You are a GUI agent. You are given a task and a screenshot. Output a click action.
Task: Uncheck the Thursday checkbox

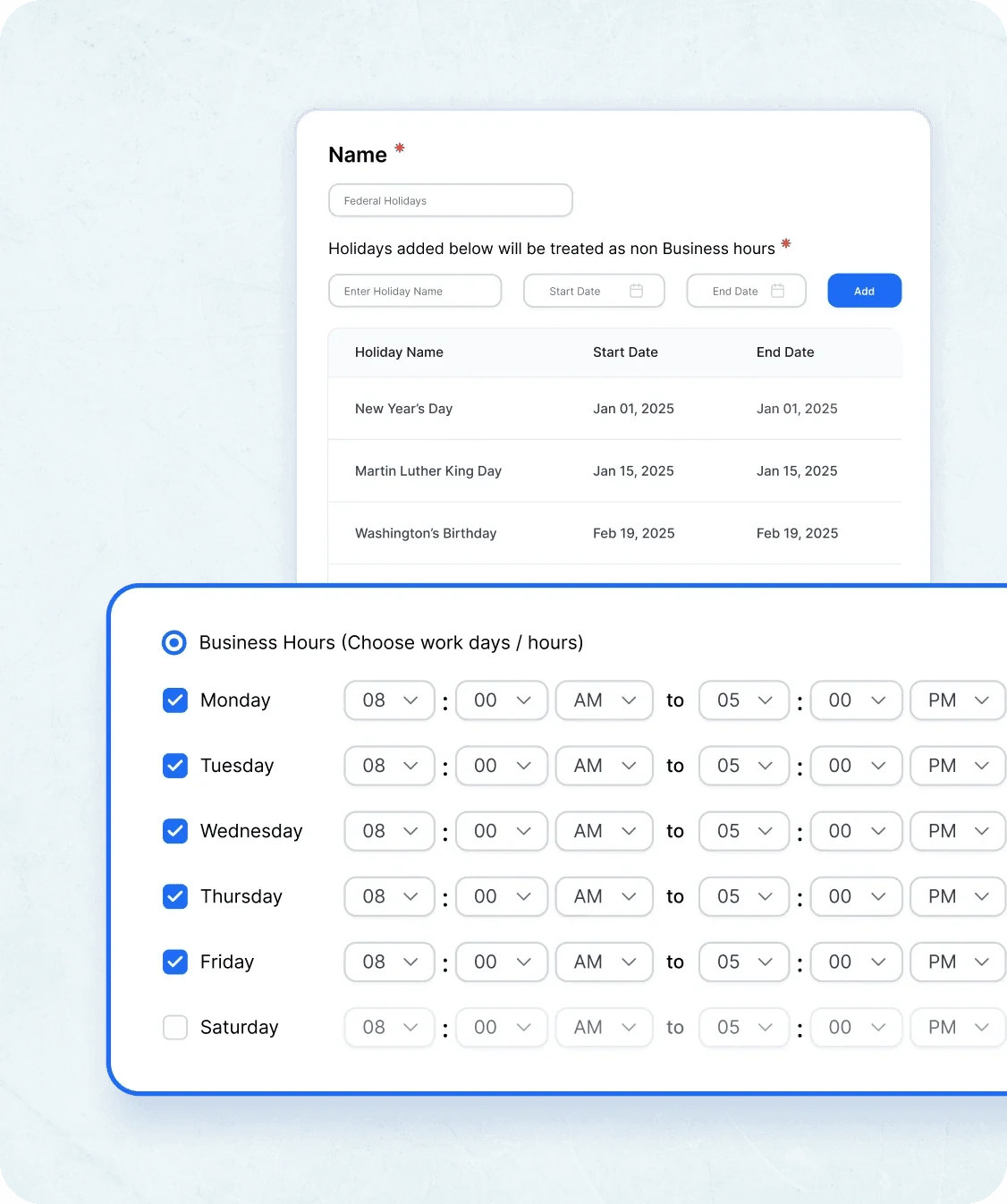tap(175, 896)
